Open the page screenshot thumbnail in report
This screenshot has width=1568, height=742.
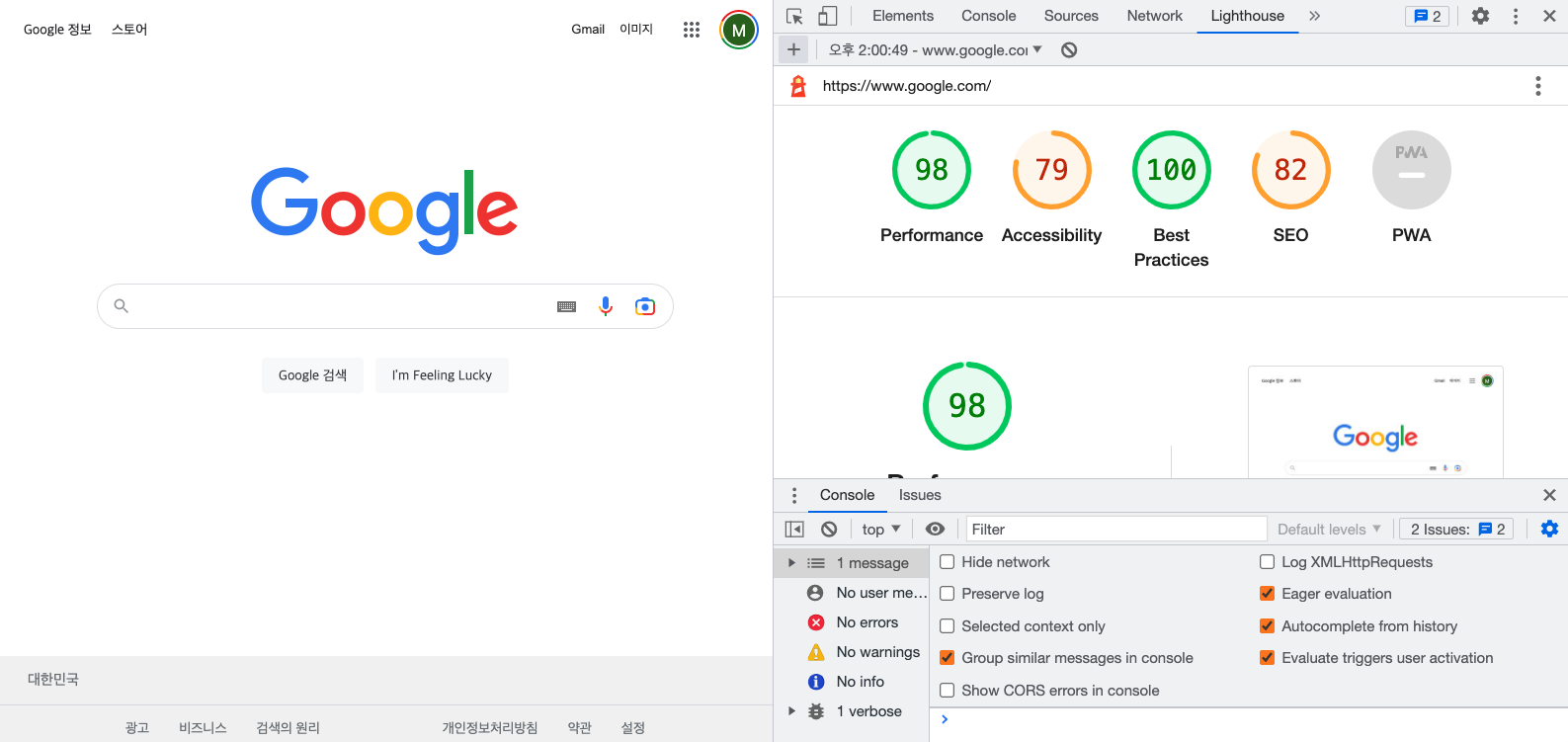pyautogui.click(x=1375, y=423)
